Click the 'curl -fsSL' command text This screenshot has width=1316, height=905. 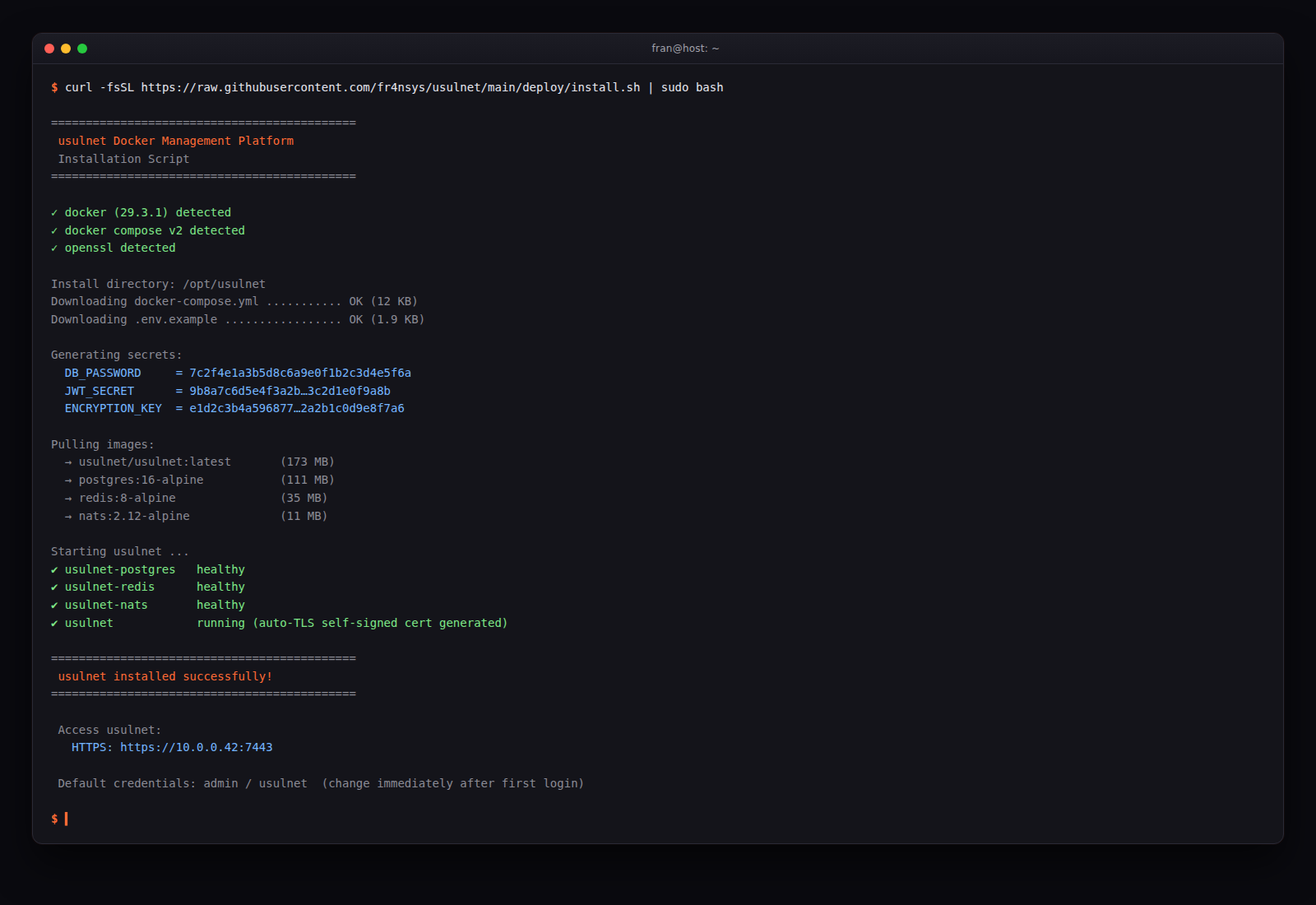[x=100, y=87]
